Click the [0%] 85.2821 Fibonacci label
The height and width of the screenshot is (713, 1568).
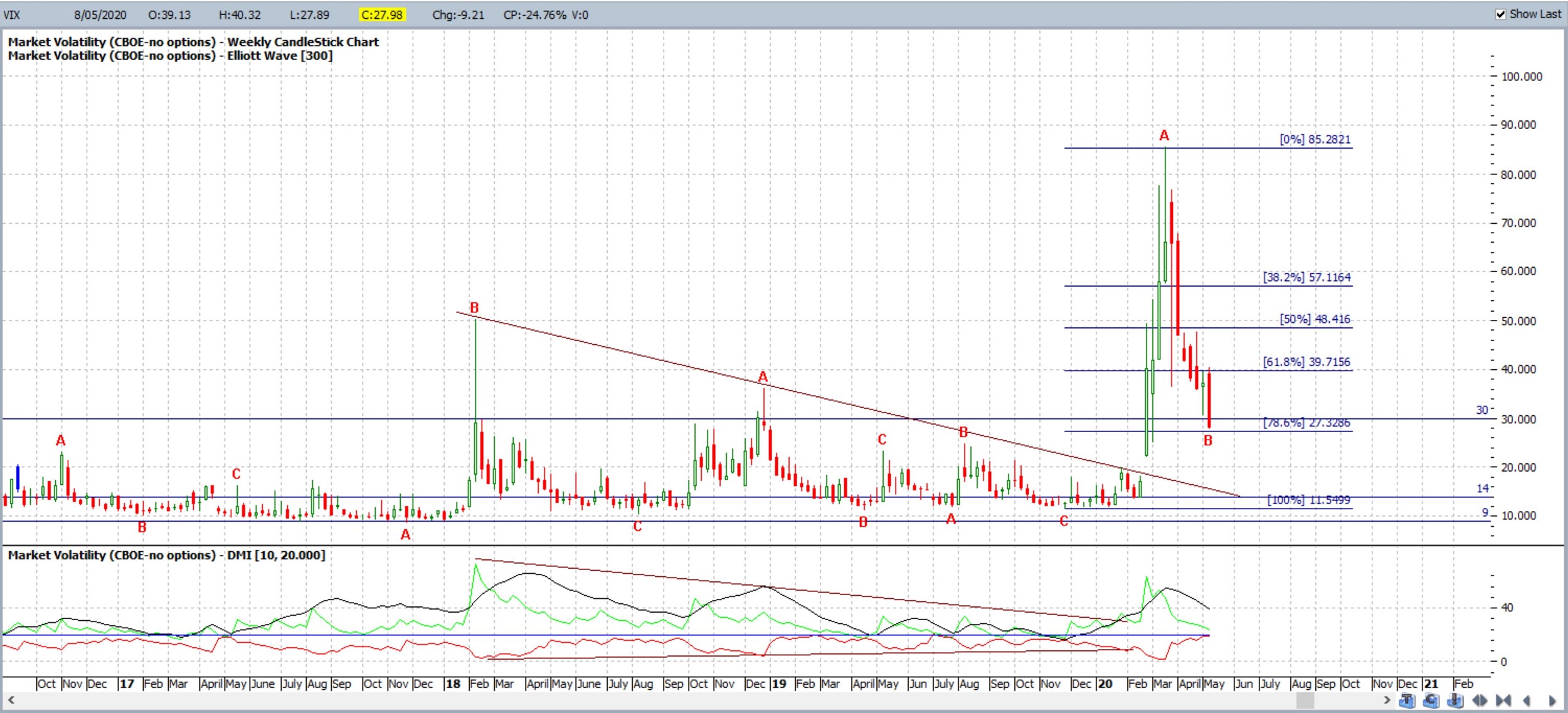point(1315,139)
